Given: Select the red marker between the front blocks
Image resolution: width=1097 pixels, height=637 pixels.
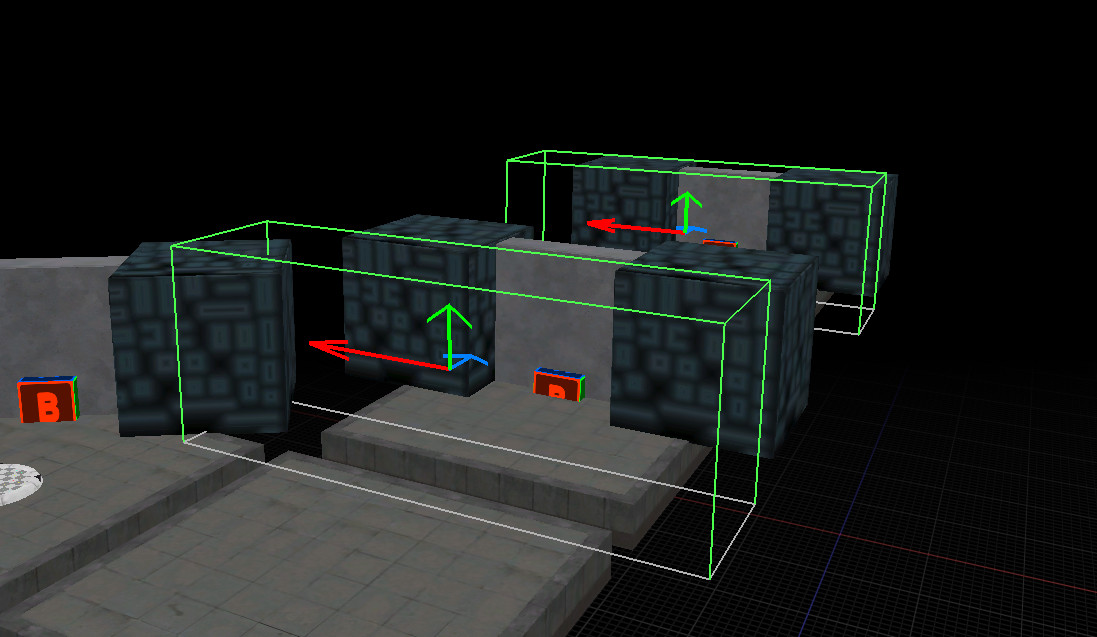Looking at the screenshot, I should click(559, 385).
